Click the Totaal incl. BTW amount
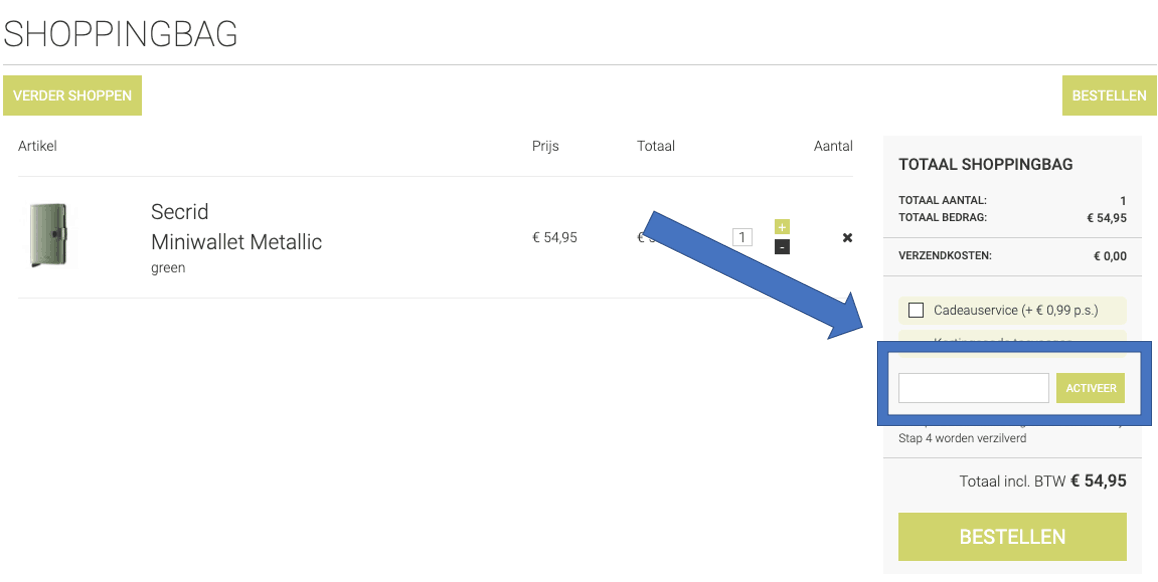Screen dimensions: 1158x582 1098,481
